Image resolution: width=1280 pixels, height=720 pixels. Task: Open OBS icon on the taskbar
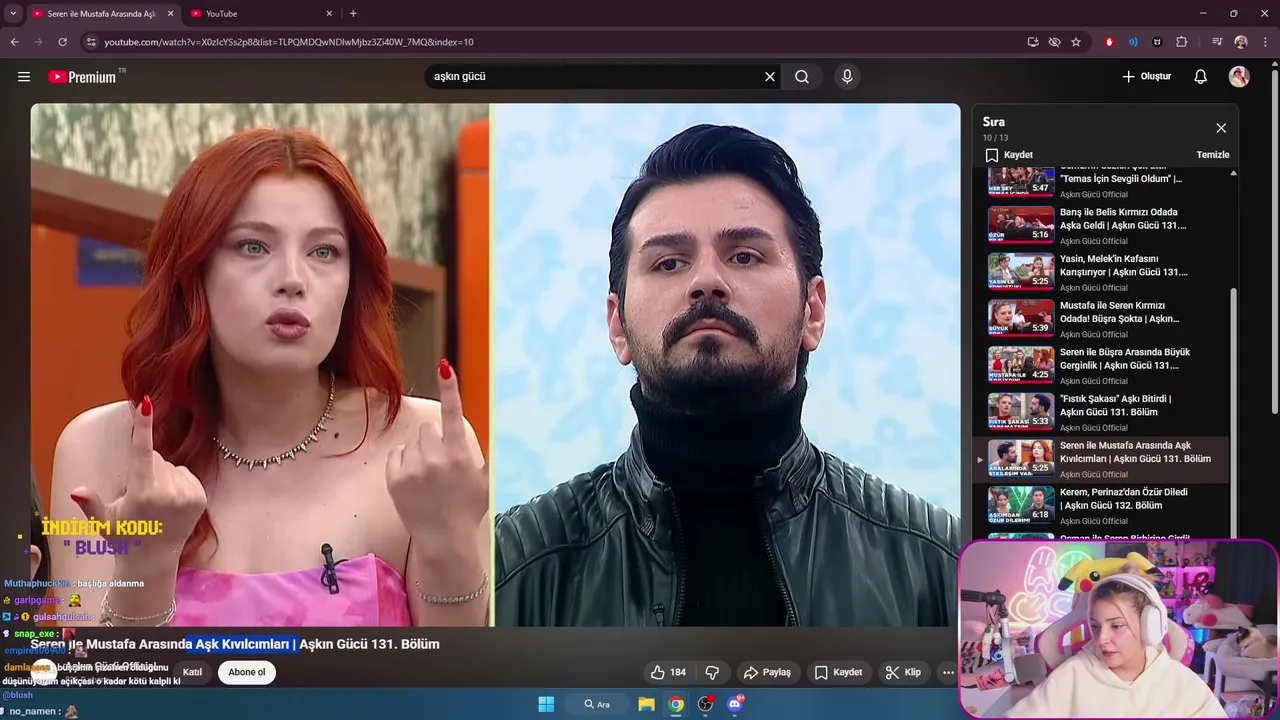(x=705, y=704)
